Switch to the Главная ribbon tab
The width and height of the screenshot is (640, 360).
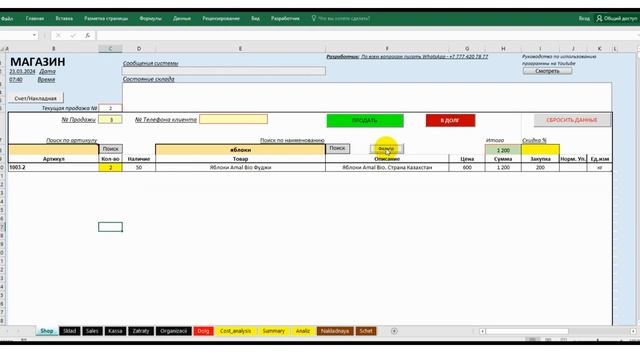tap(35, 18)
